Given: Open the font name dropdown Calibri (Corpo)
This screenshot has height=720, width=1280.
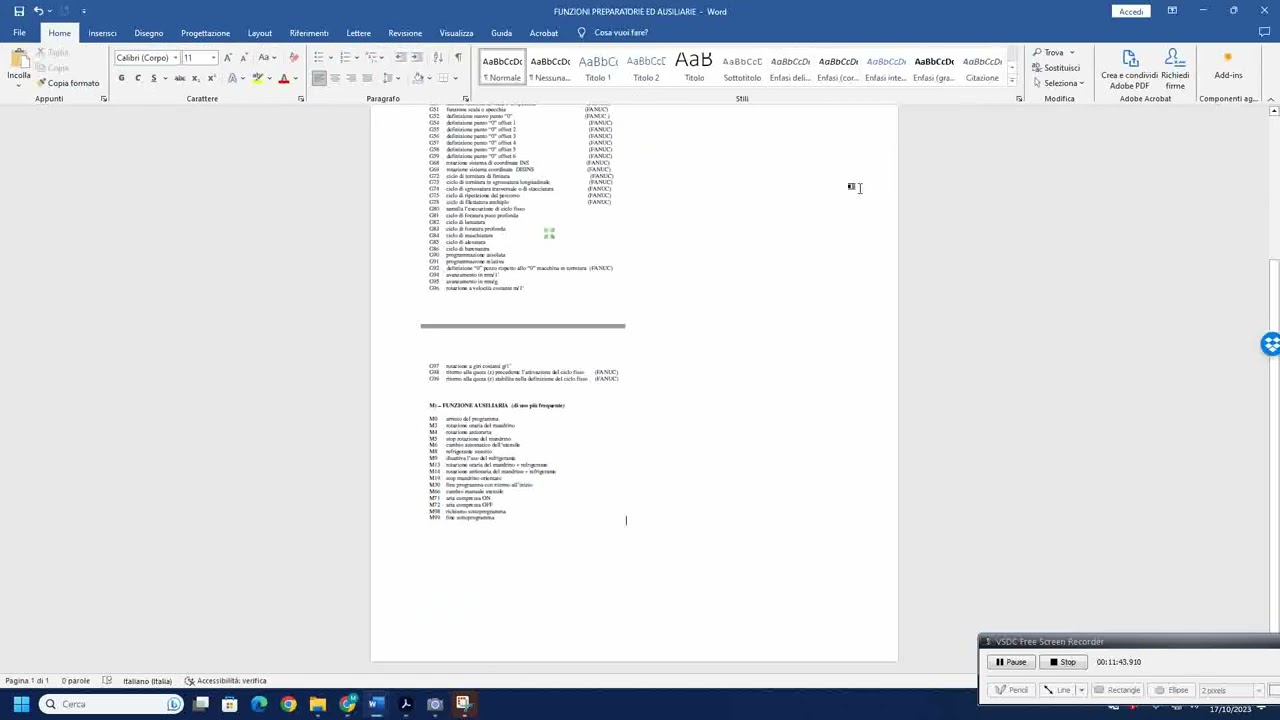Looking at the screenshot, I should coord(175,58).
